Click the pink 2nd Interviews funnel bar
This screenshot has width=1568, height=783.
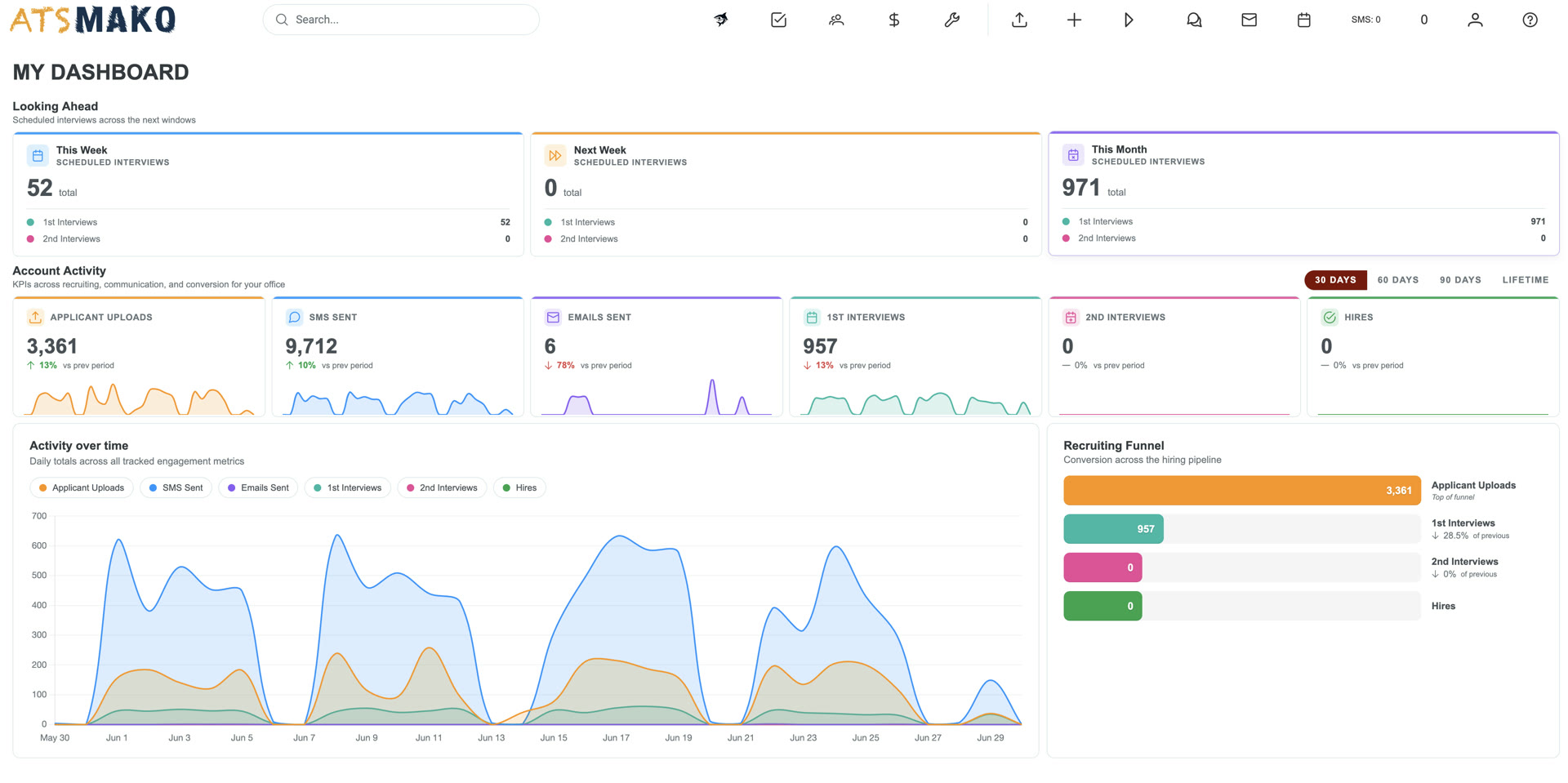1102,567
